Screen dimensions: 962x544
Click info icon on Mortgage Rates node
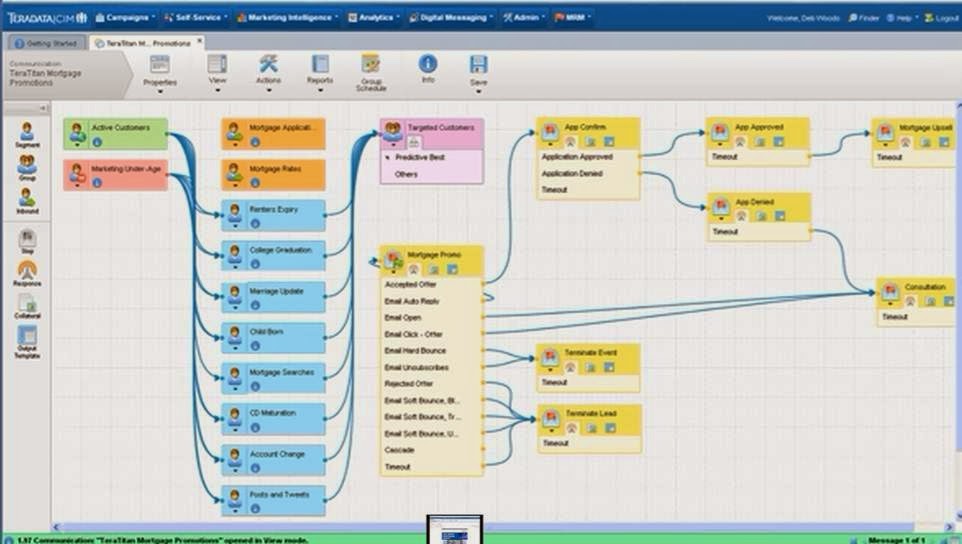(255, 183)
